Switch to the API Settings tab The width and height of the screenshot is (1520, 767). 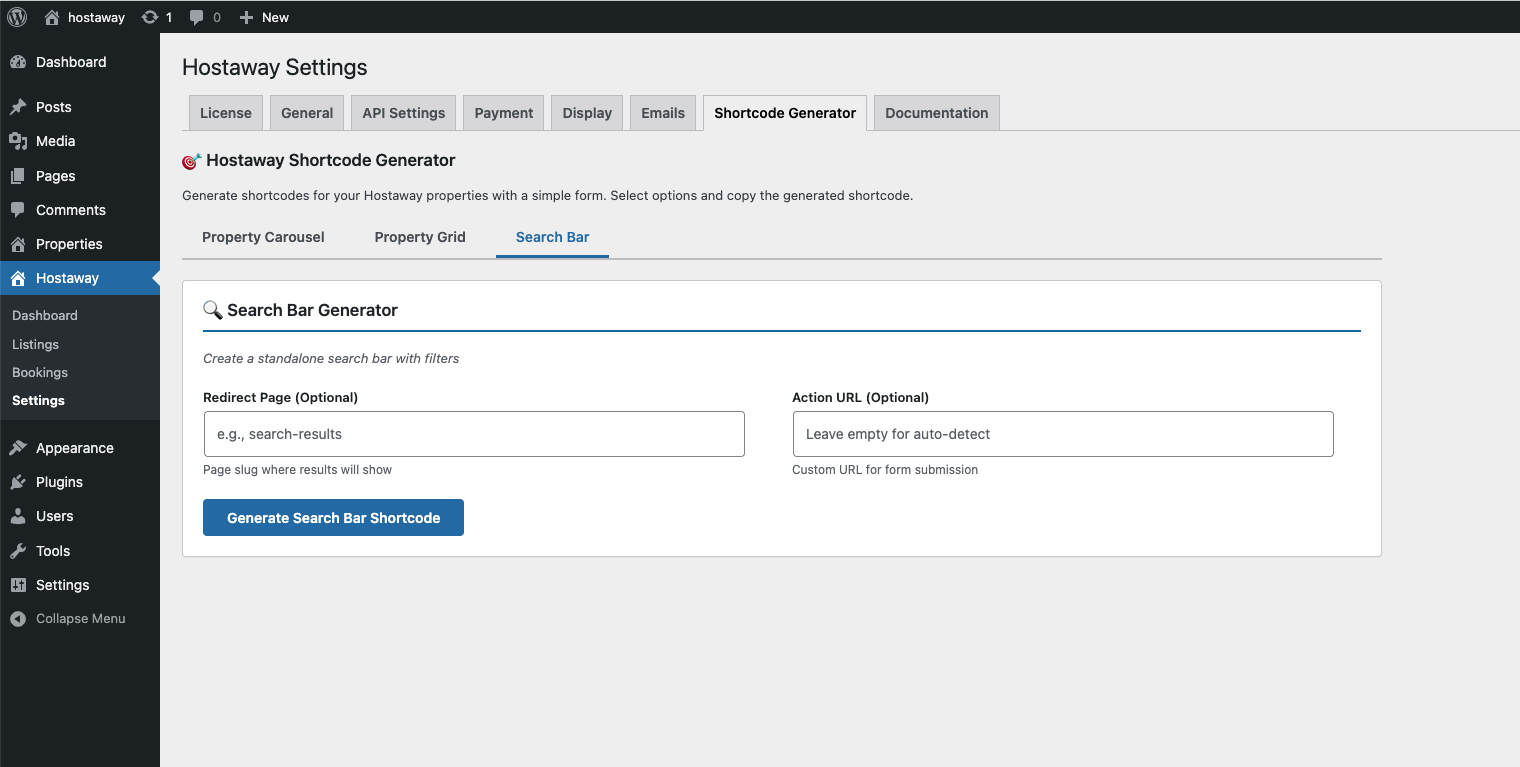point(403,112)
